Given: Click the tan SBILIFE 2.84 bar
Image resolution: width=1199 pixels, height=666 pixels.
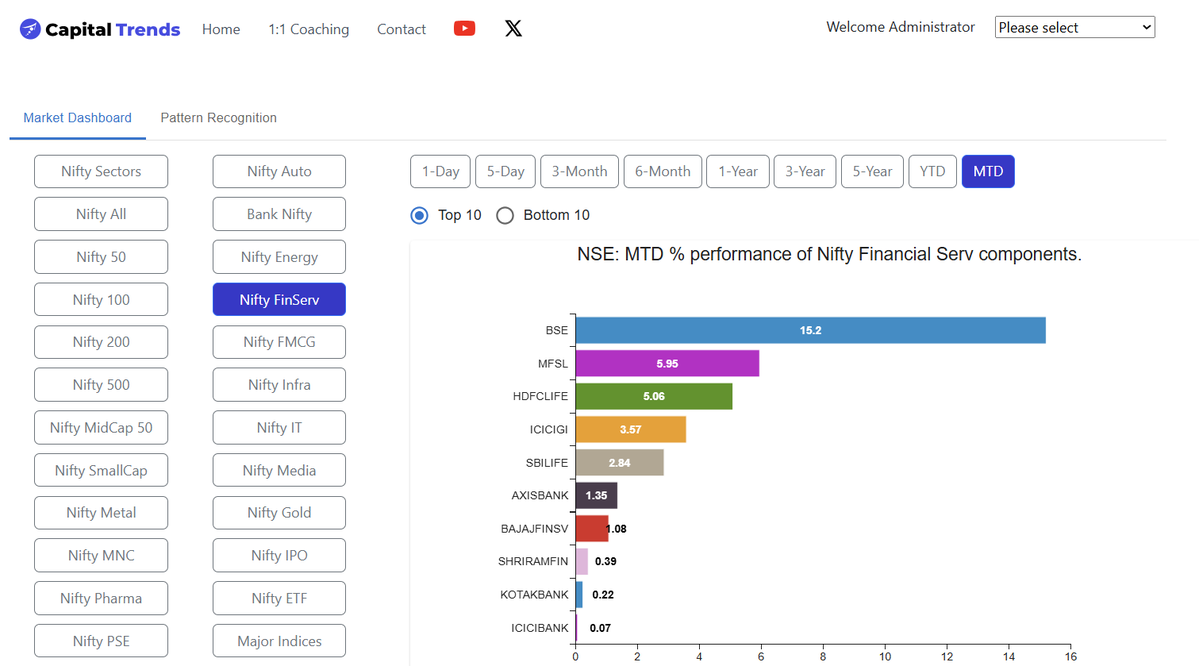Looking at the screenshot, I should tap(619, 462).
